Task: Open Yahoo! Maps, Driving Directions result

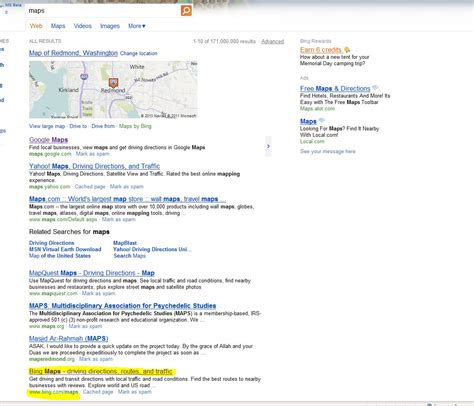Action: (94, 166)
